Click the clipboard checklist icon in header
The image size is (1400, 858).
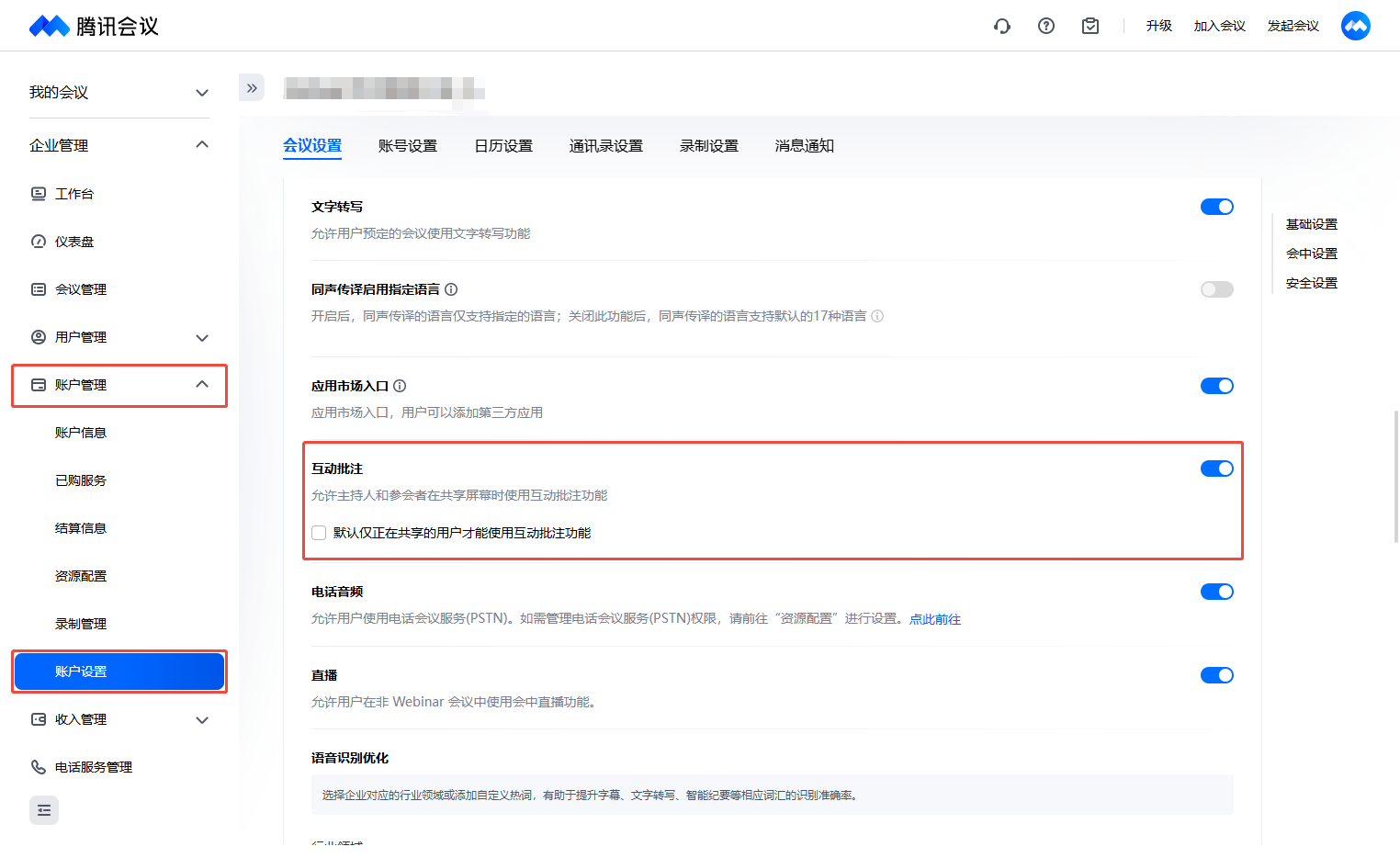coord(1090,26)
